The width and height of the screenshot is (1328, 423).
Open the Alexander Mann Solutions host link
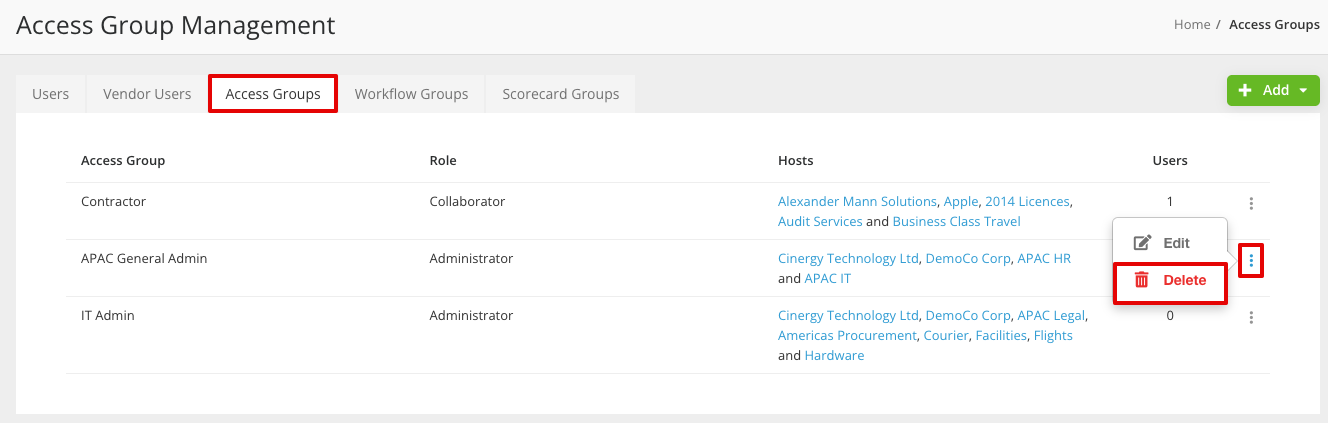coord(857,201)
